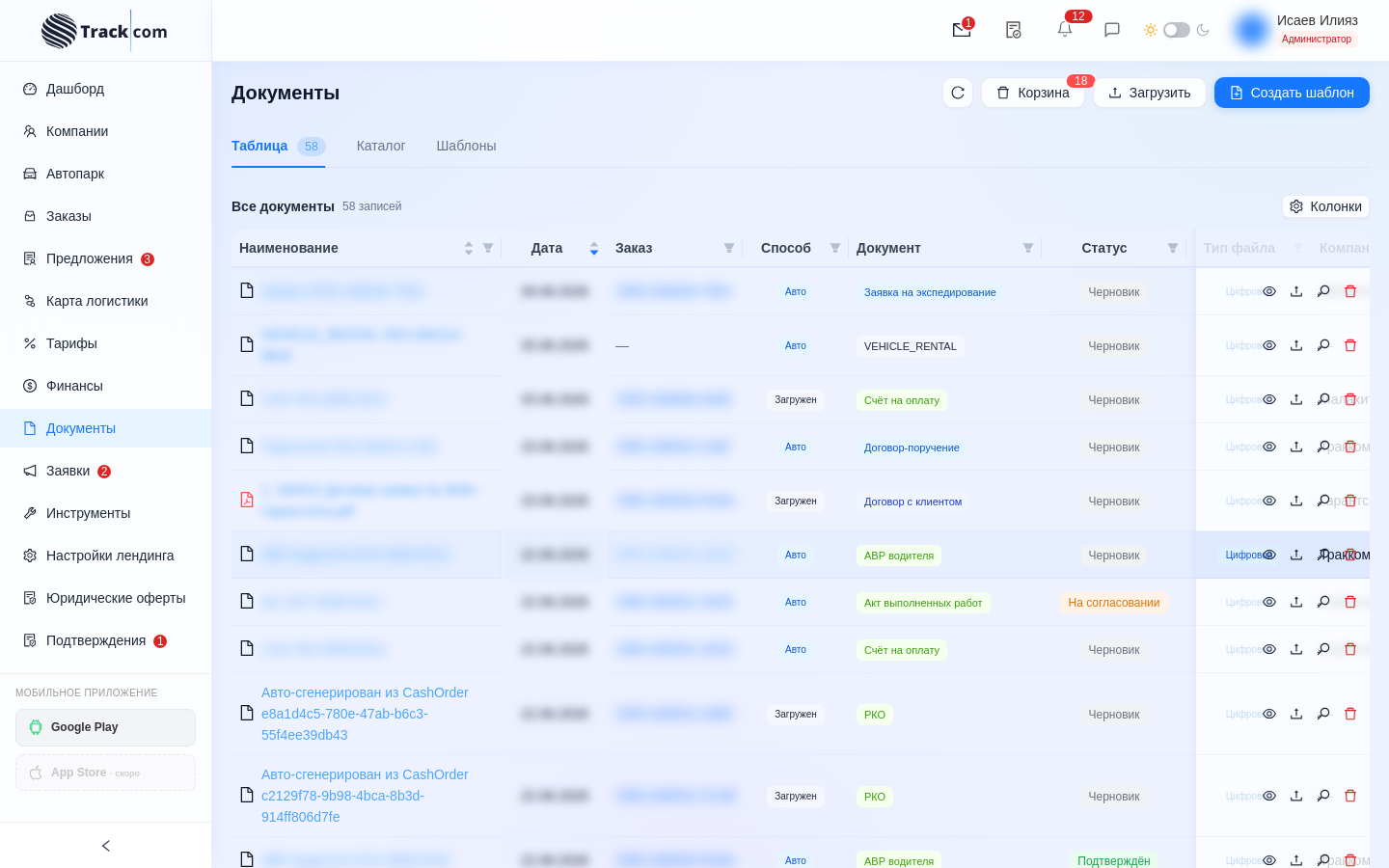Click the Подтверждён status badge
1389x868 pixels.
pos(1114,860)
